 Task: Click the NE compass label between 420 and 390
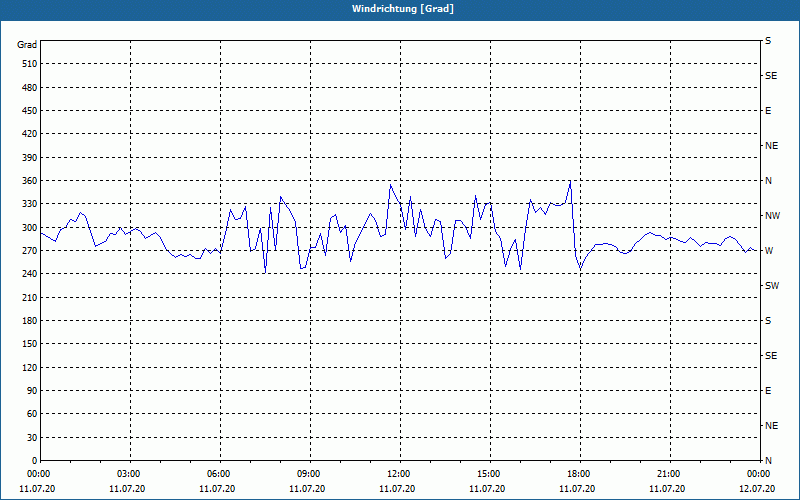[x=771, y=146]
